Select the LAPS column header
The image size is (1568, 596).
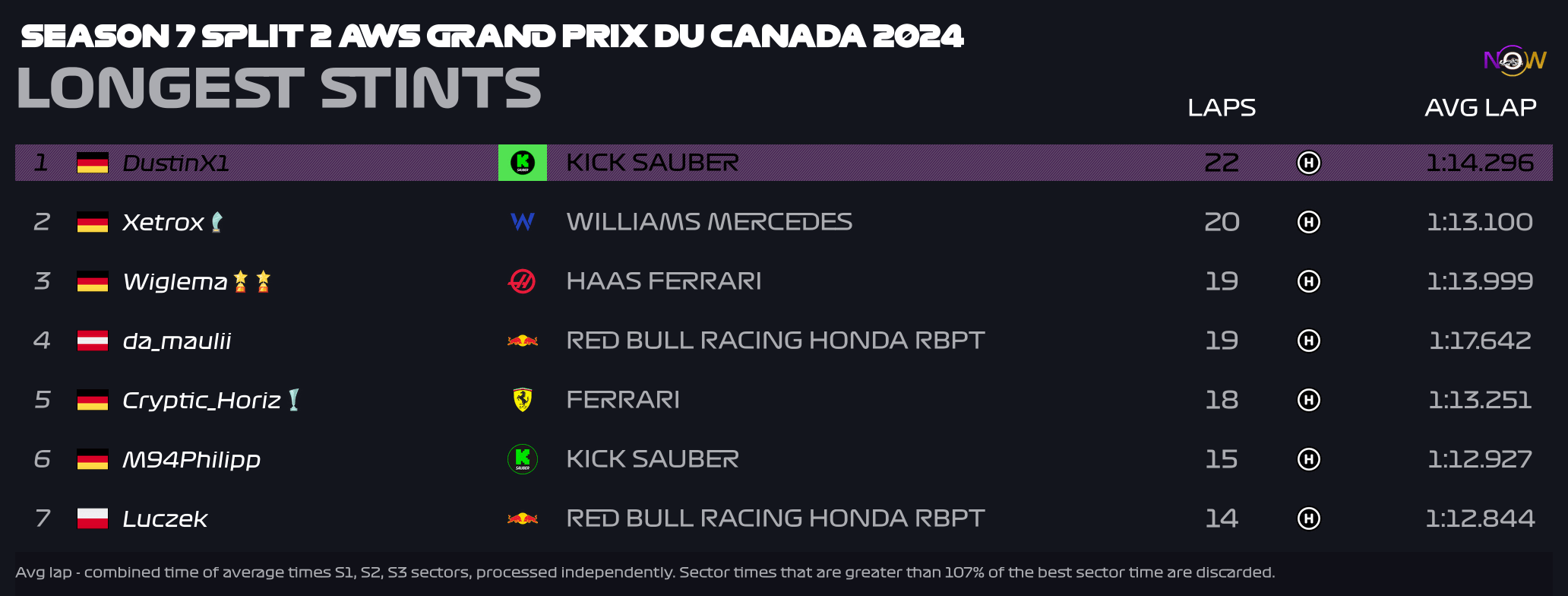pyautogui.click(x=1222, y=108)
